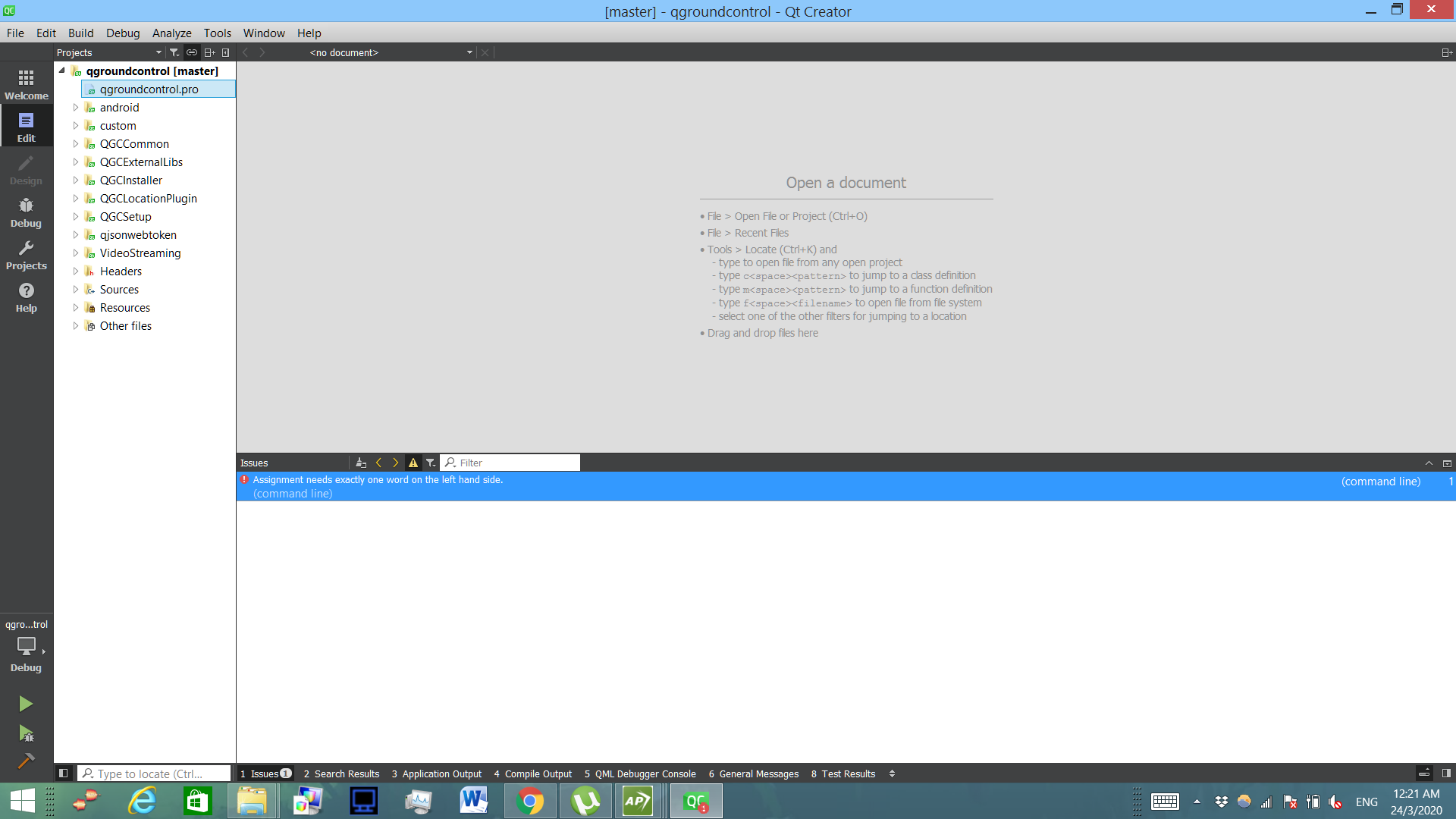Close the Projects side panel
Viewport: 1456px width, 819px height.
[225, 52]
